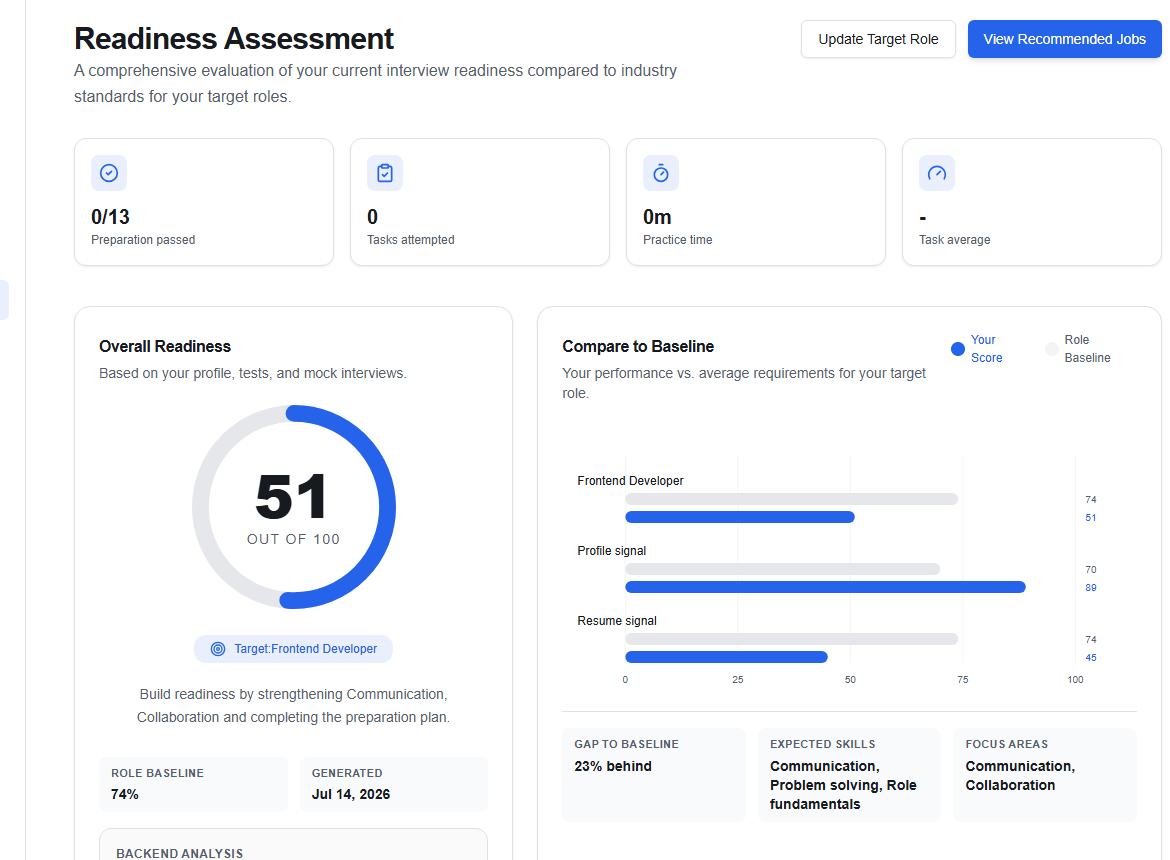Click the Frontend Developer blue score bar
The image size is (1170, 860).
tap(739, 517)
